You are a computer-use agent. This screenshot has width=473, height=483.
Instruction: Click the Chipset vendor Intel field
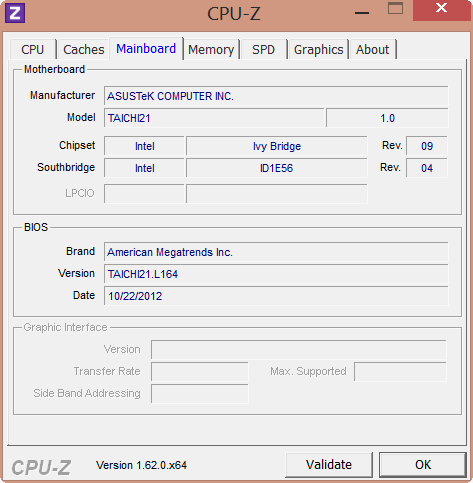(x=144, y=146)
